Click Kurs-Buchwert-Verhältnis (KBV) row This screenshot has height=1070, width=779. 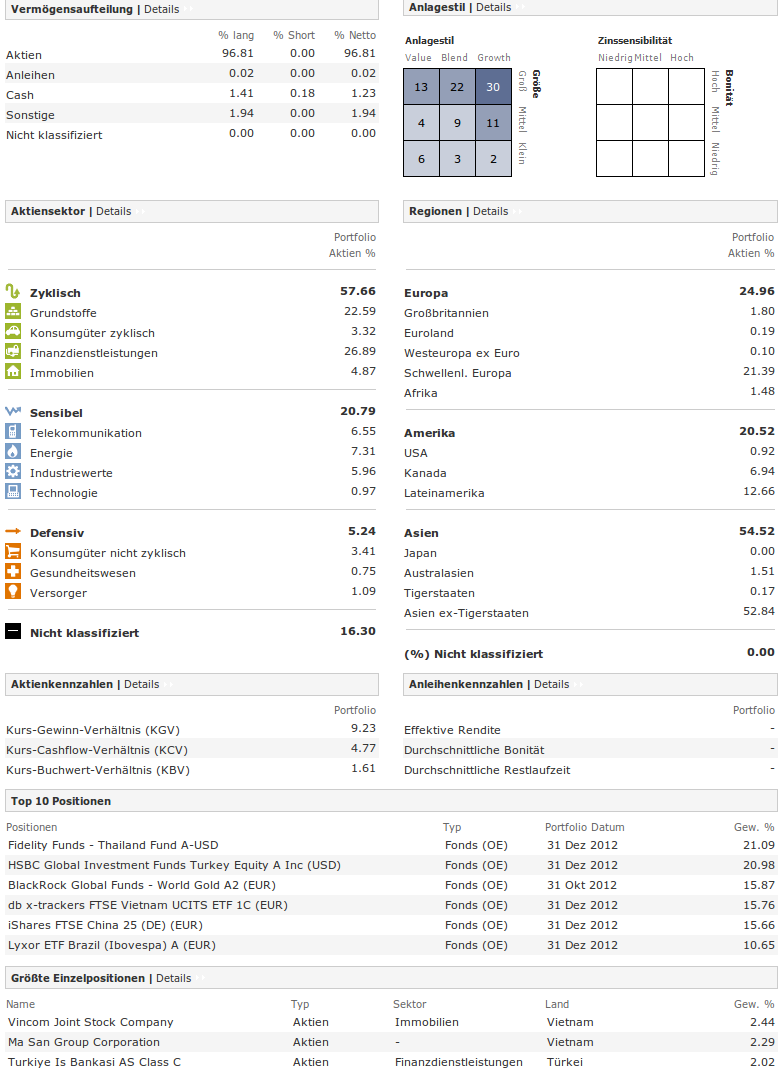click(x=192, y=770)
